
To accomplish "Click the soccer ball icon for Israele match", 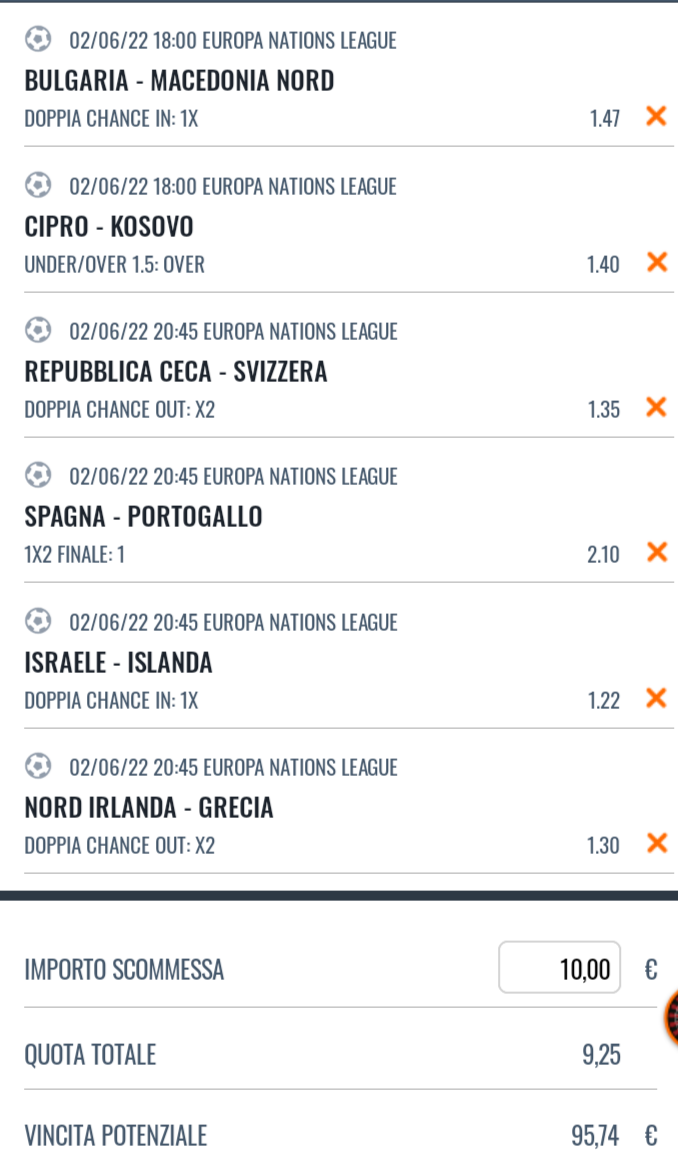I will click(38, 621).
